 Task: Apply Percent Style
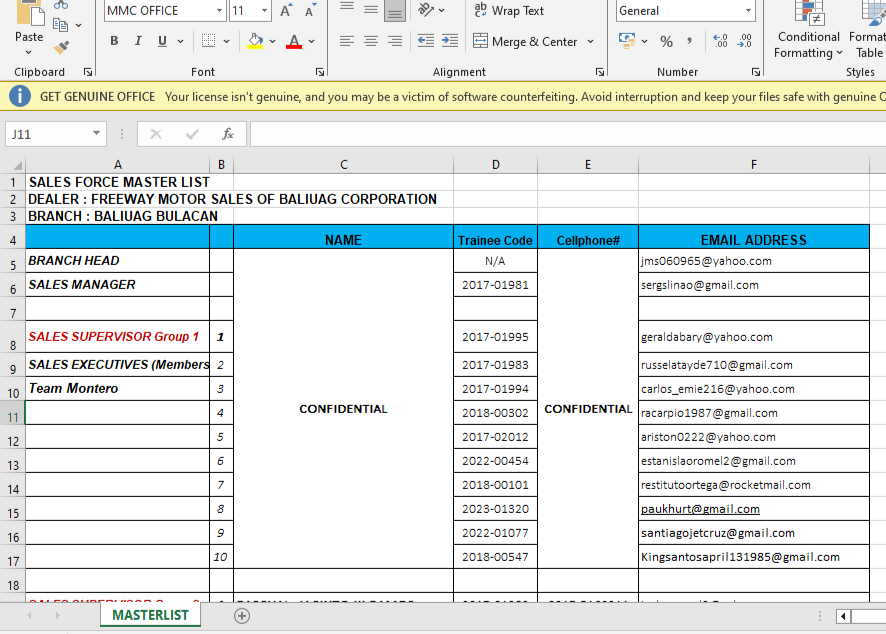(x=666, y=41)
